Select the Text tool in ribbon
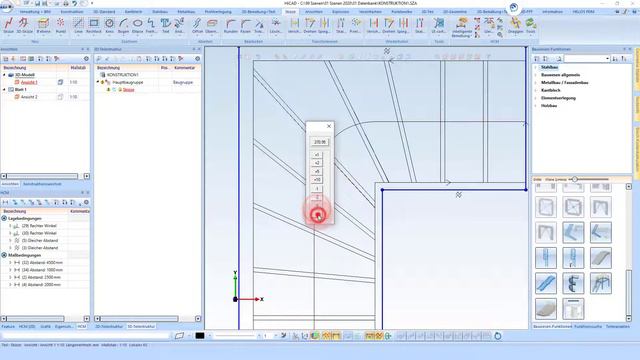This screenshot has height=360, width=640. (165, 25)
